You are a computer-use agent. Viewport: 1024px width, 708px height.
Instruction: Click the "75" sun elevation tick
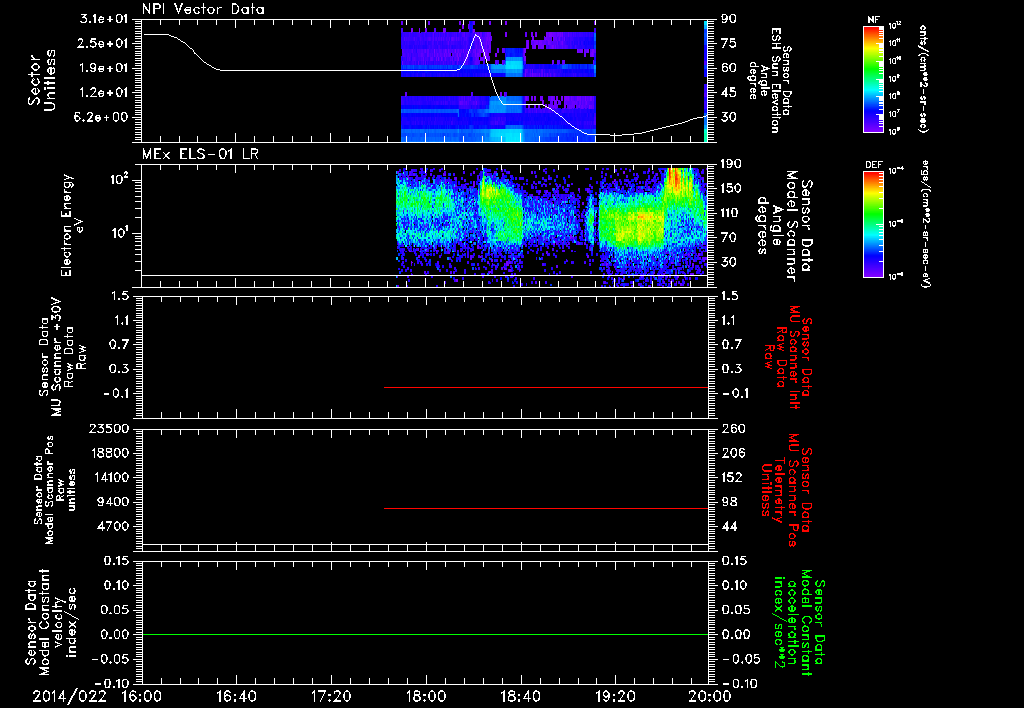(729, 43)
